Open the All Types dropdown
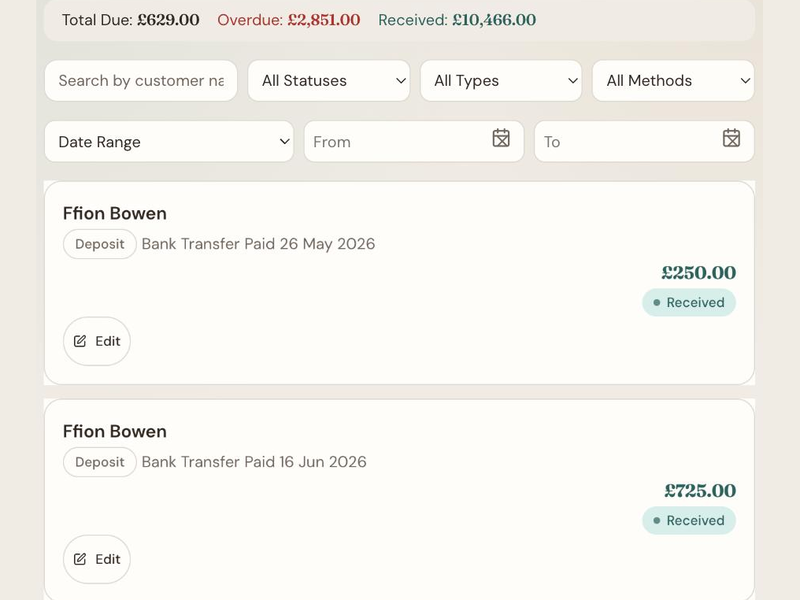Image resolution: width=800 pixels, height=600 pixels. 501,81
